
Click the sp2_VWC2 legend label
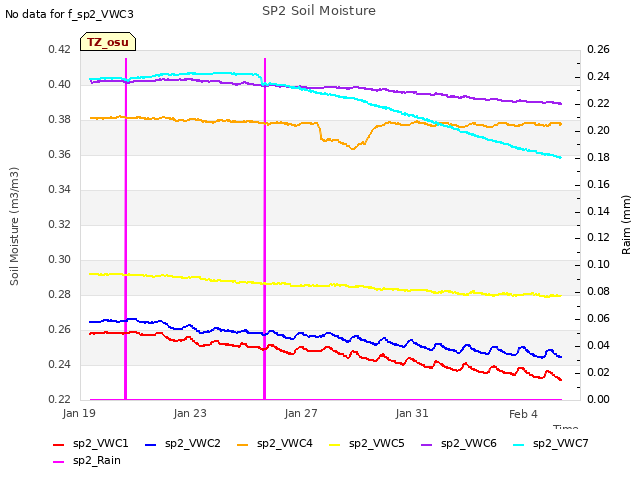(193, 443)
